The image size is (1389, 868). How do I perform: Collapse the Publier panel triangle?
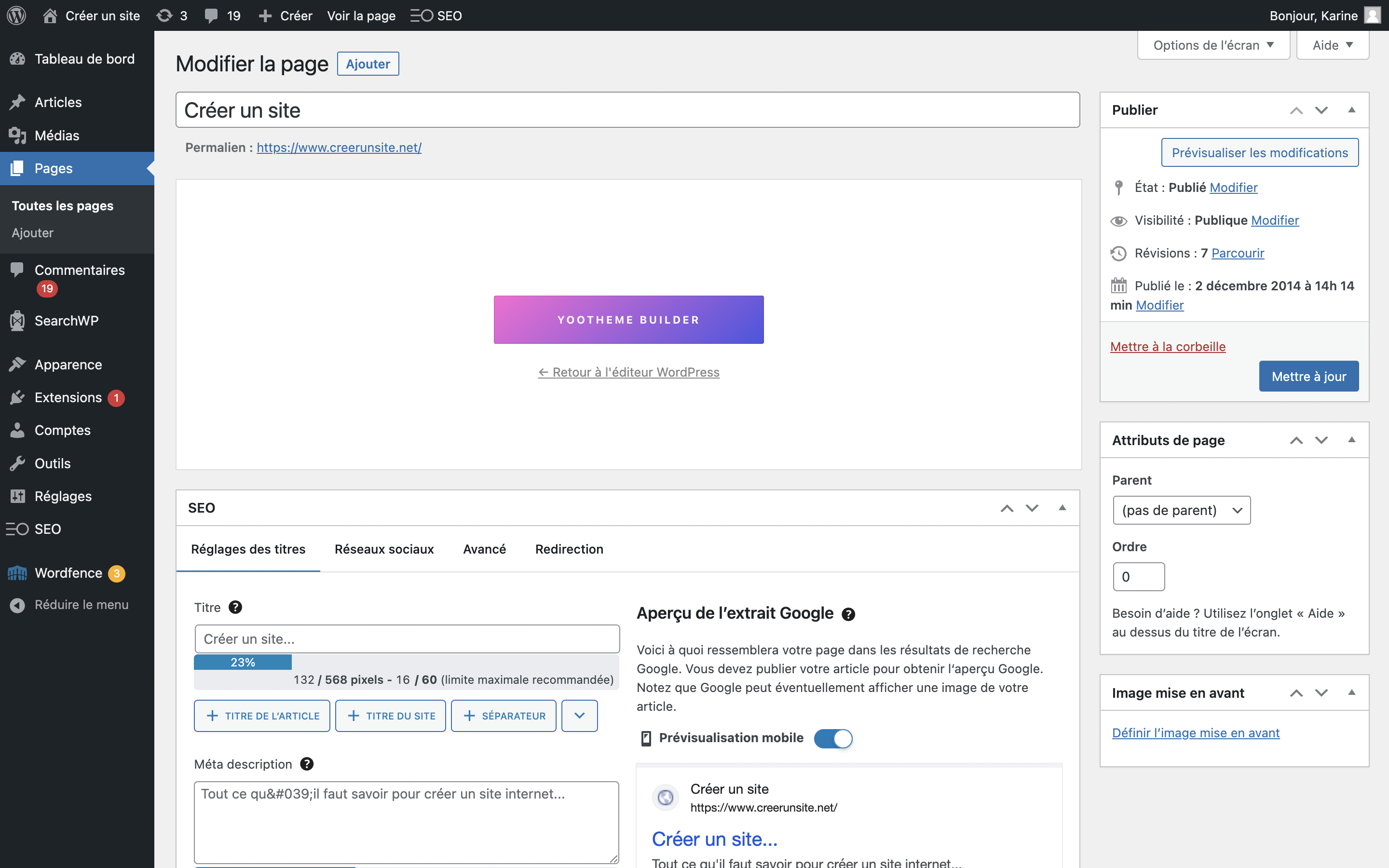click(1352, 109)
